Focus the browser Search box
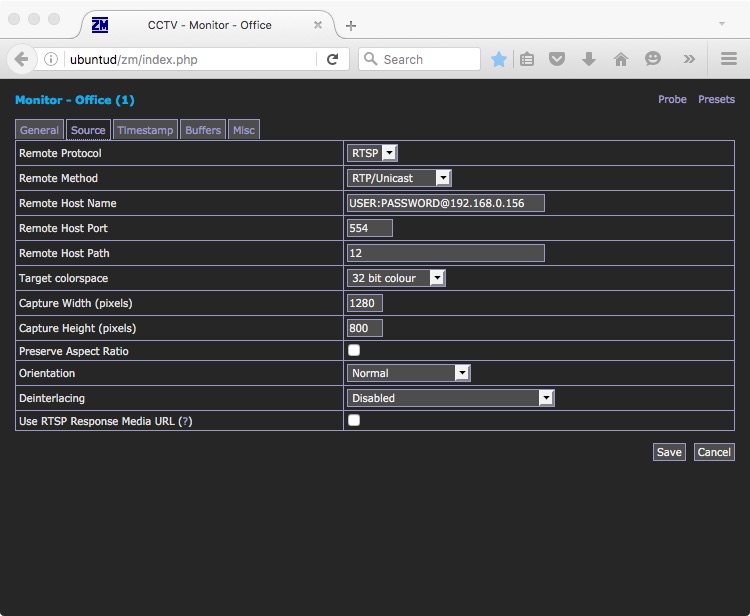 coord(419,59)
